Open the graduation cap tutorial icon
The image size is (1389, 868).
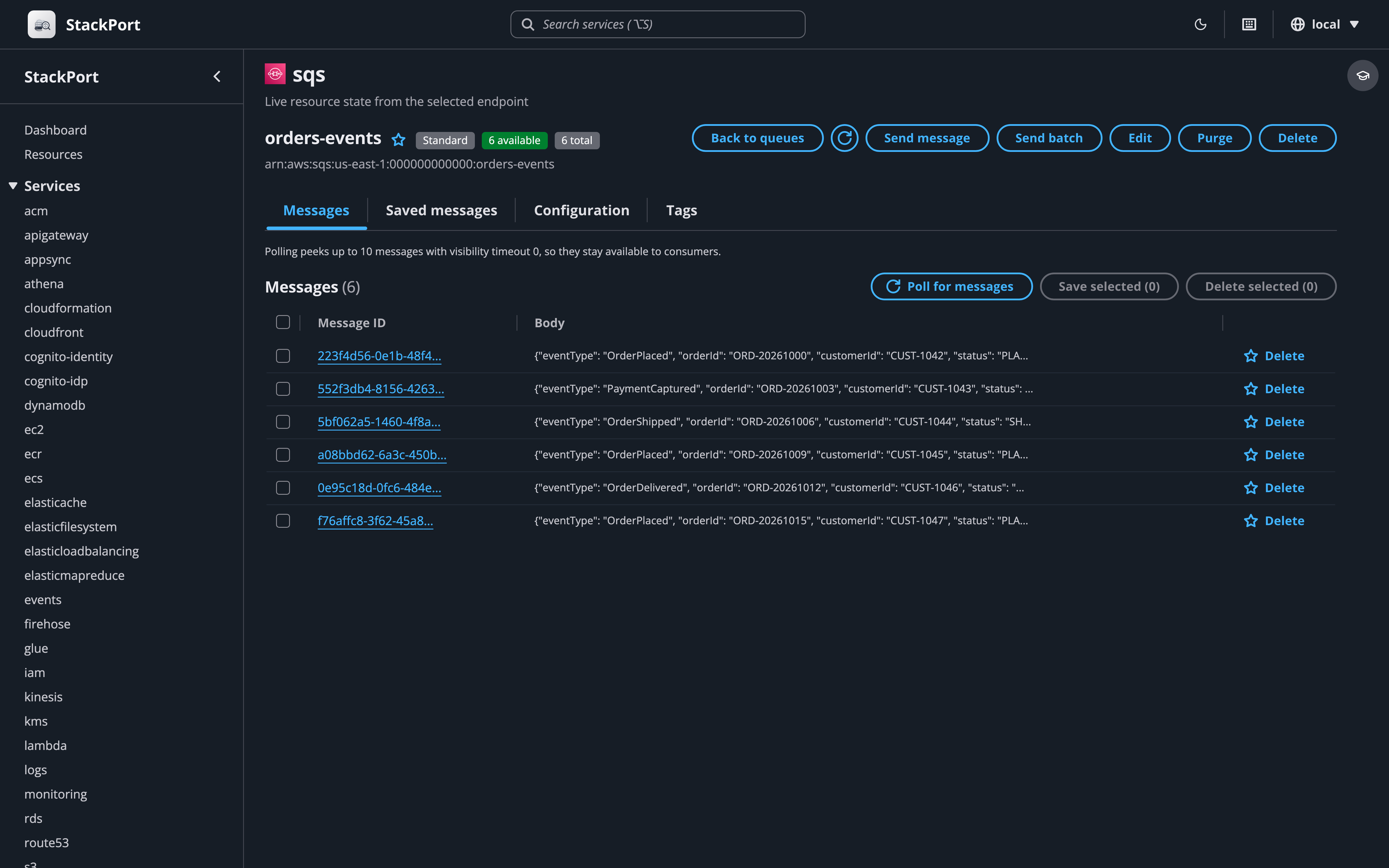1363,75
